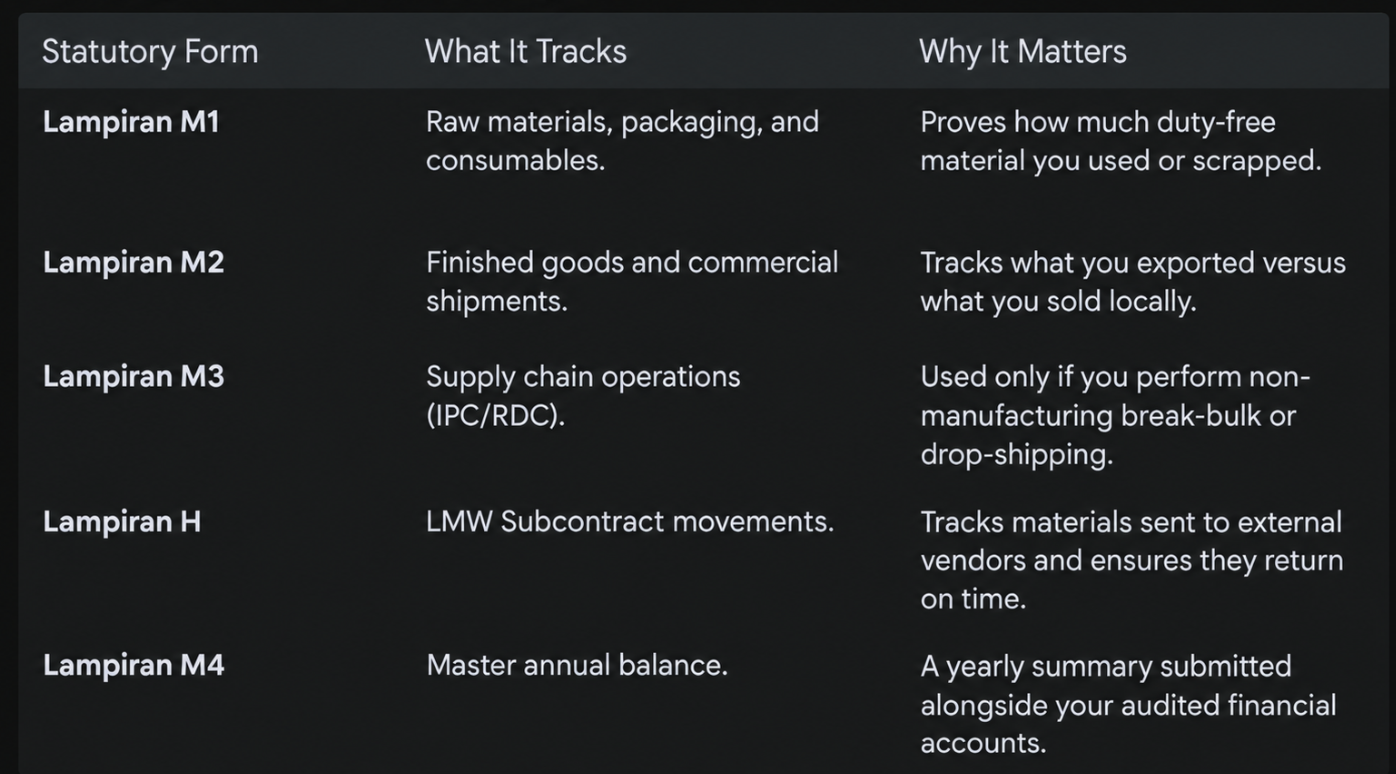Click the word 'drop-shipping' in M3 row
Screen dimensions: 1396x774
tap(1016, 454)
